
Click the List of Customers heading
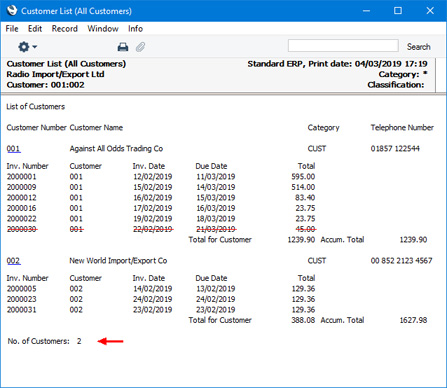36,107
